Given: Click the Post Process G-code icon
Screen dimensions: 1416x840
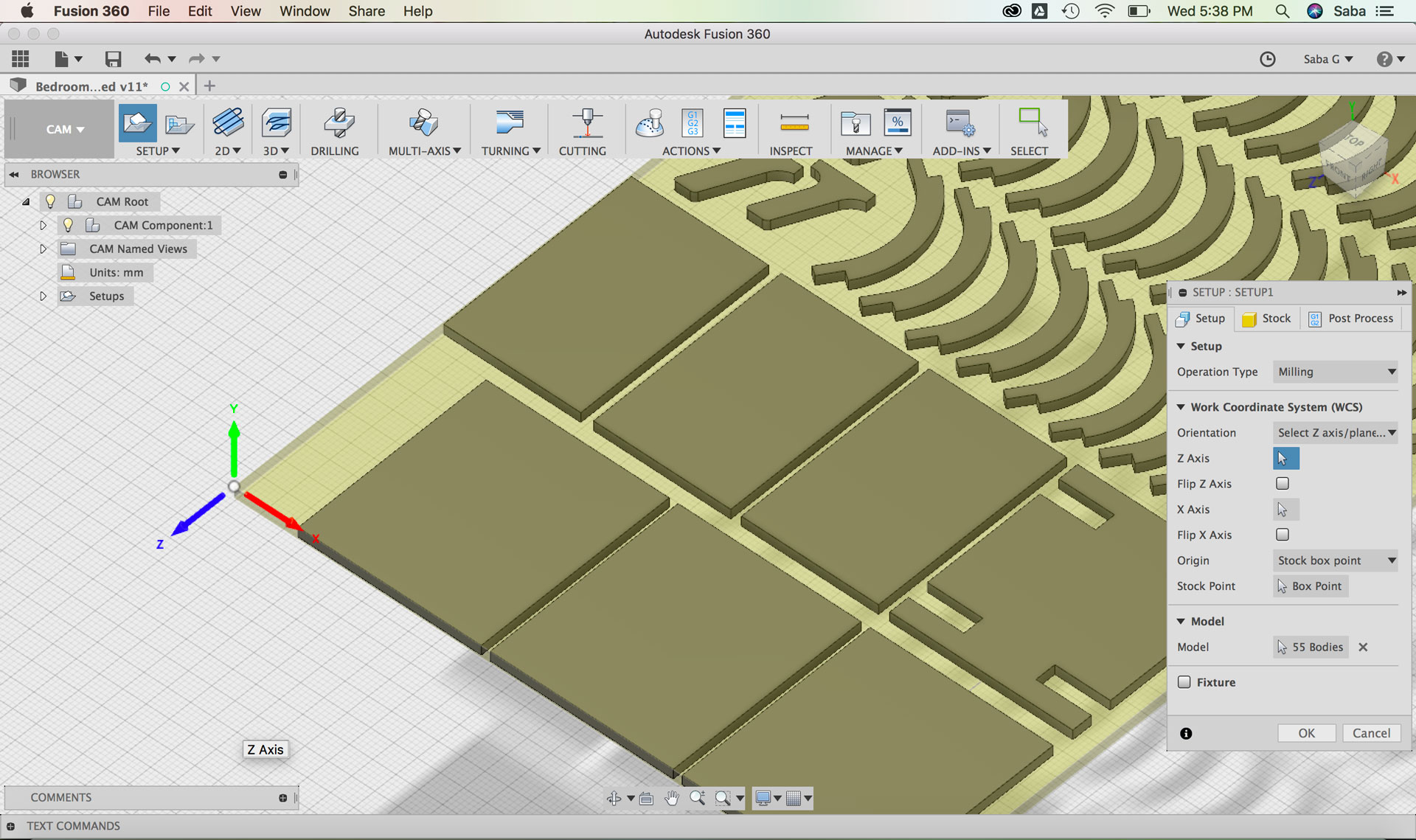Looking at the screenshot, I should (693, 123).
